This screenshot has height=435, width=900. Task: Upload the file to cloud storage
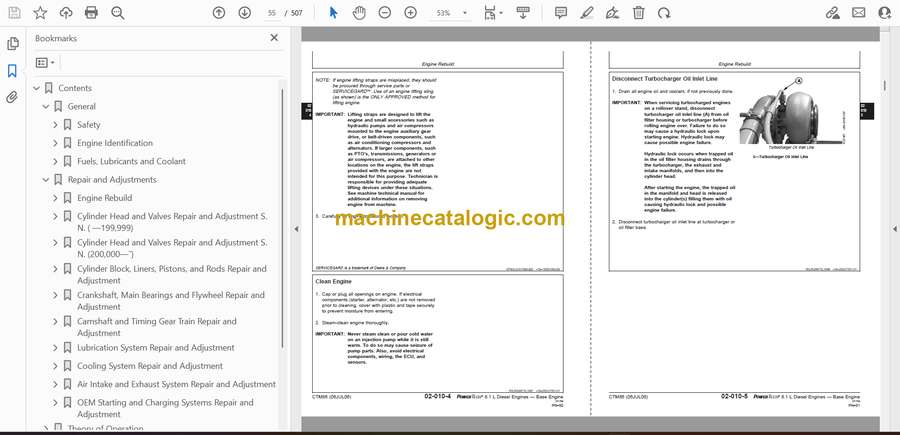(66, 13)
